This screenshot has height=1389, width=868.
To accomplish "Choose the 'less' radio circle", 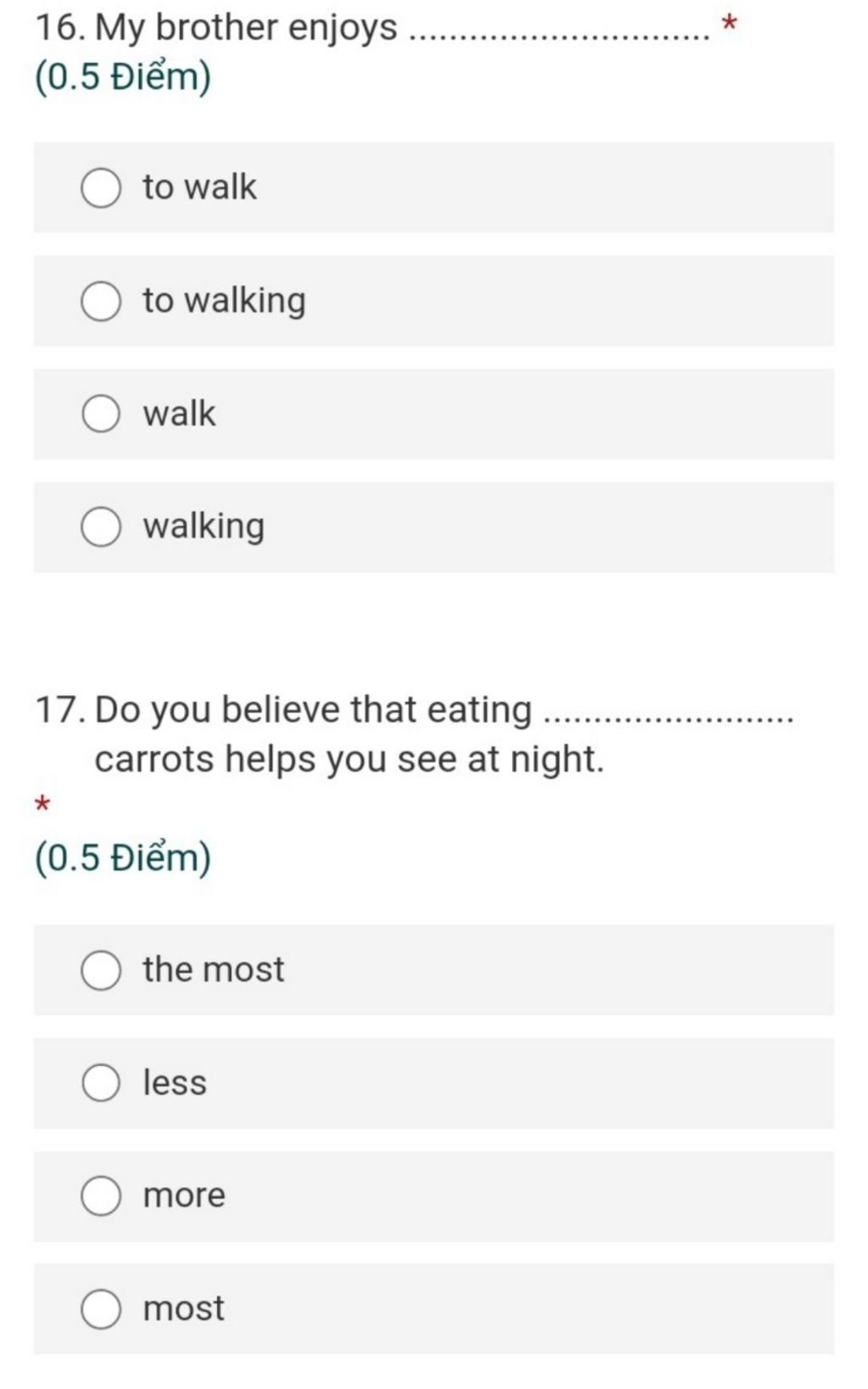I will tap(101, 1084).
